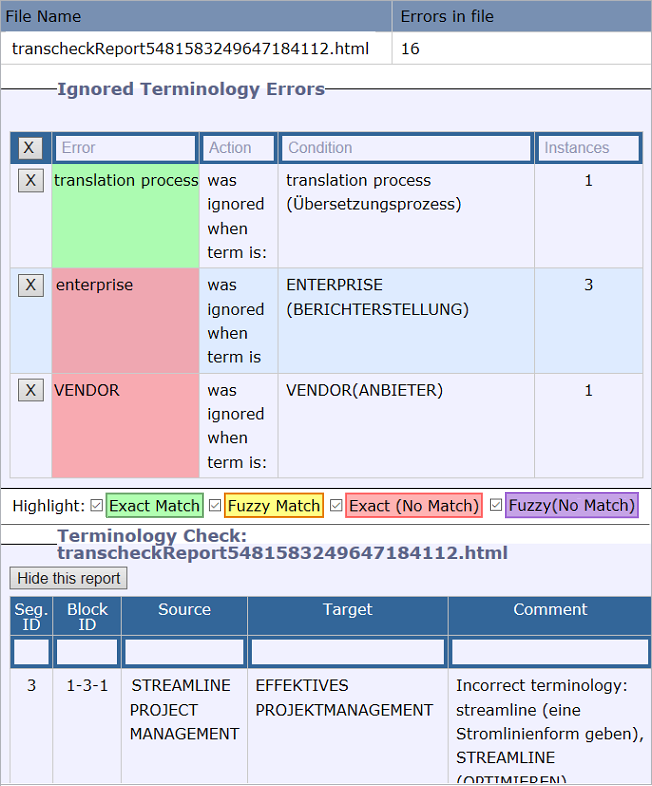This screenshot has width=652, height=786.
Task: Click the purple Fuzzy(No Match) color label
Action: point(571,506)
